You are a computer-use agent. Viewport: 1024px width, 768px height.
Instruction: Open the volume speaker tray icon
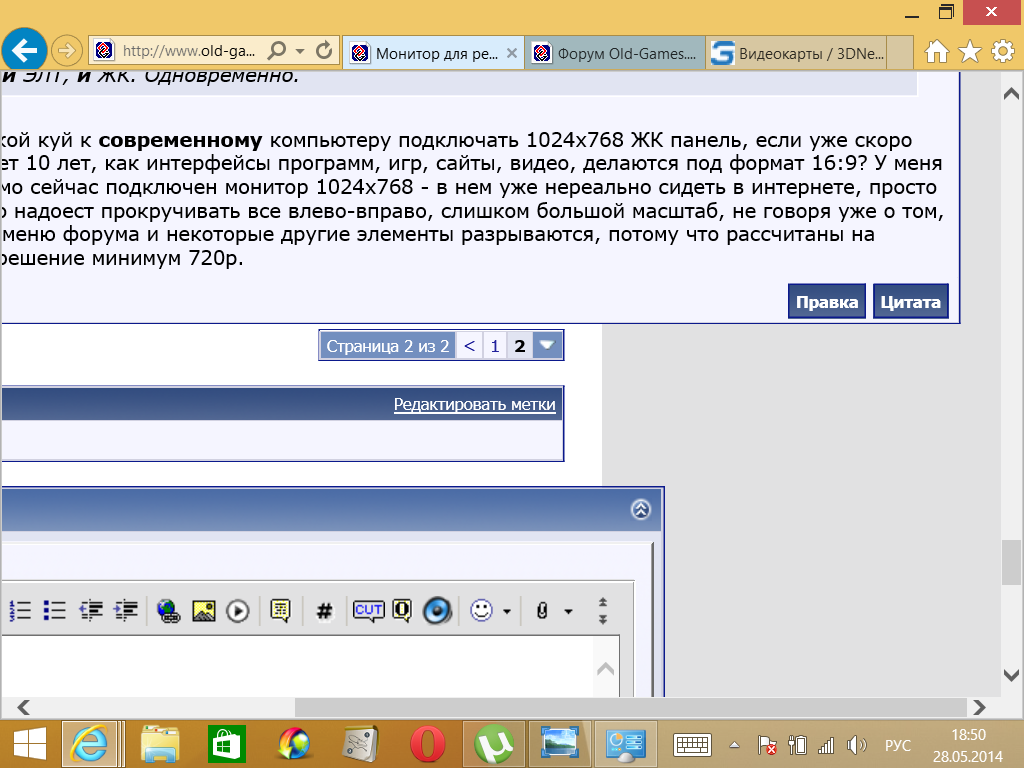click(856, 745)
